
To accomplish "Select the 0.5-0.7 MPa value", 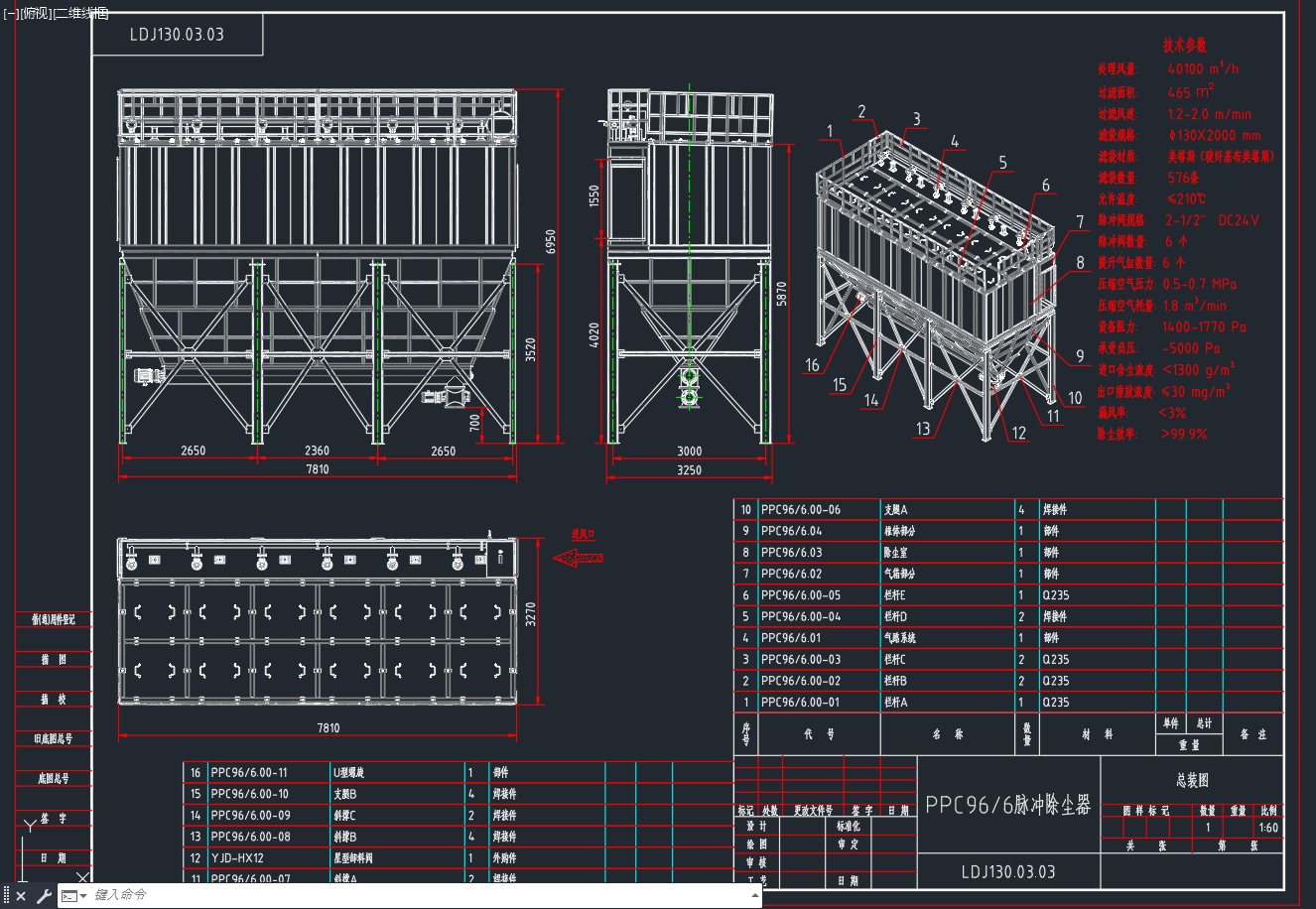I will coord(1200,284).
